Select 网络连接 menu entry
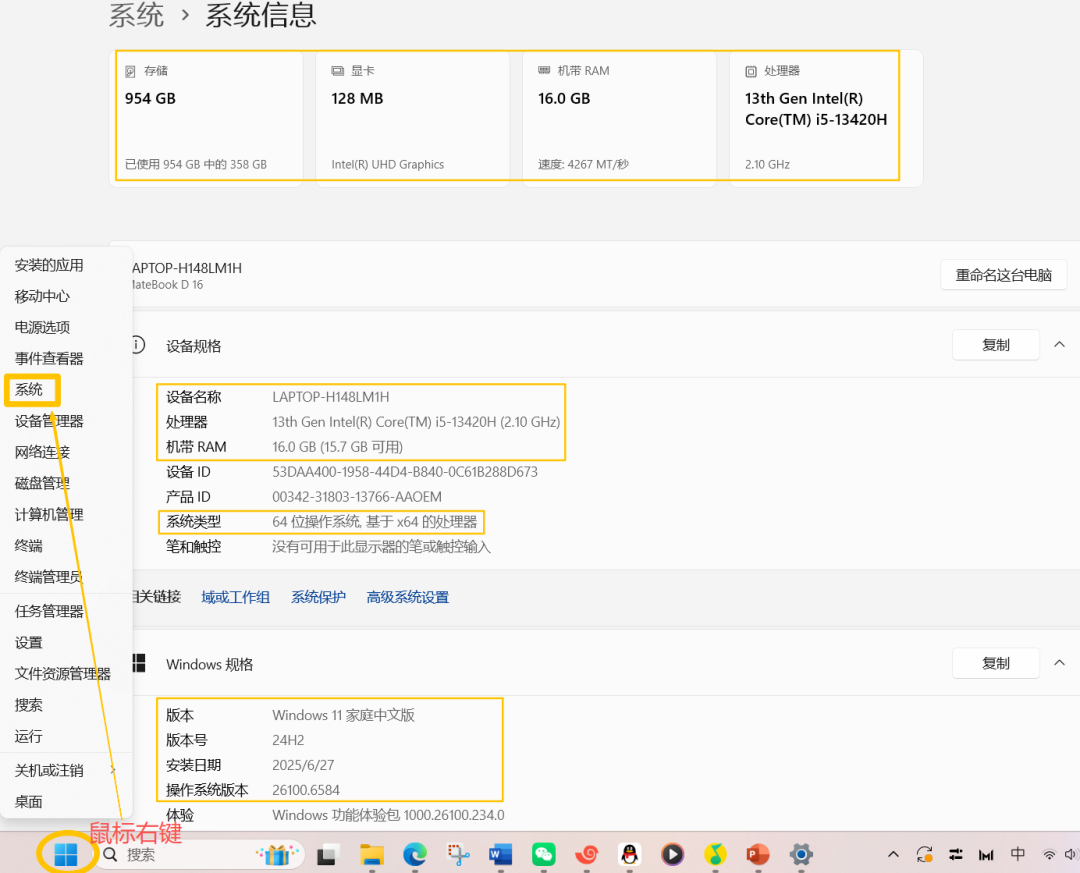This screenshot has height=873, width=1080. (x=42, y=452)
